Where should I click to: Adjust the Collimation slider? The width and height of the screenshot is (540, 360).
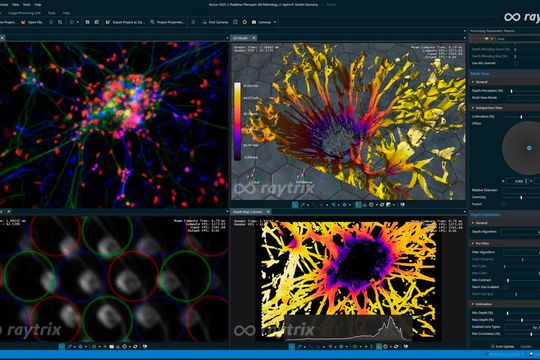(521, 117)
